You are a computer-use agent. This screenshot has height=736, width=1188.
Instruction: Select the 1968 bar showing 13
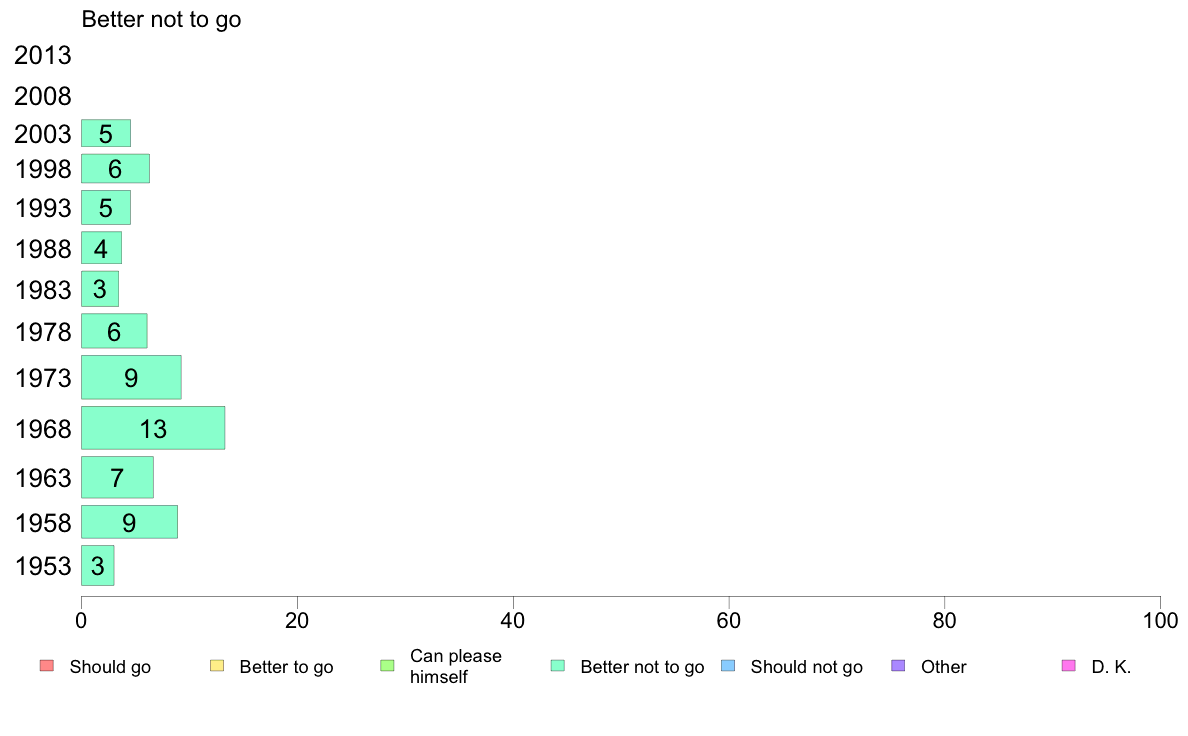(x=153, y=428)
